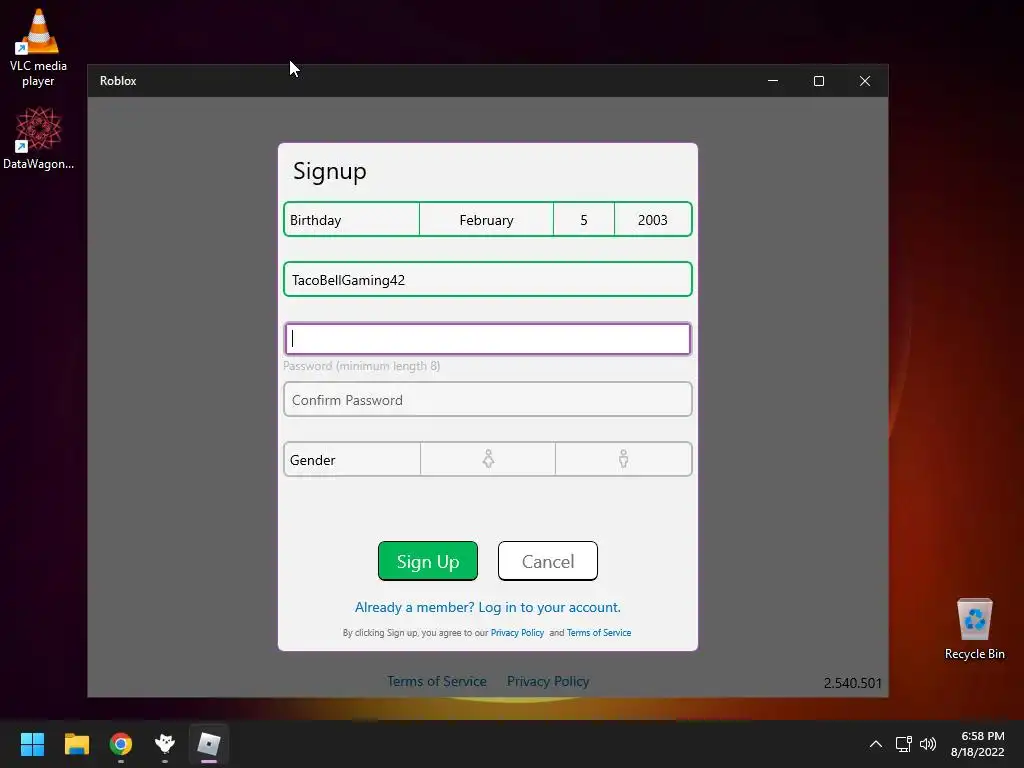1024x768 pixels.
Task: Click the Signup heading
Action: pyautogui.click(x=330, y=171)
